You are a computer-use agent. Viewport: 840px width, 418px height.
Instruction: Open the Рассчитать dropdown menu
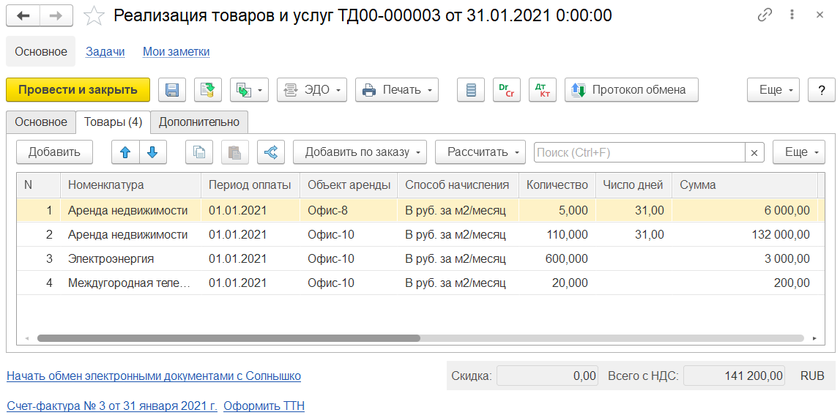tap(480, 152)
